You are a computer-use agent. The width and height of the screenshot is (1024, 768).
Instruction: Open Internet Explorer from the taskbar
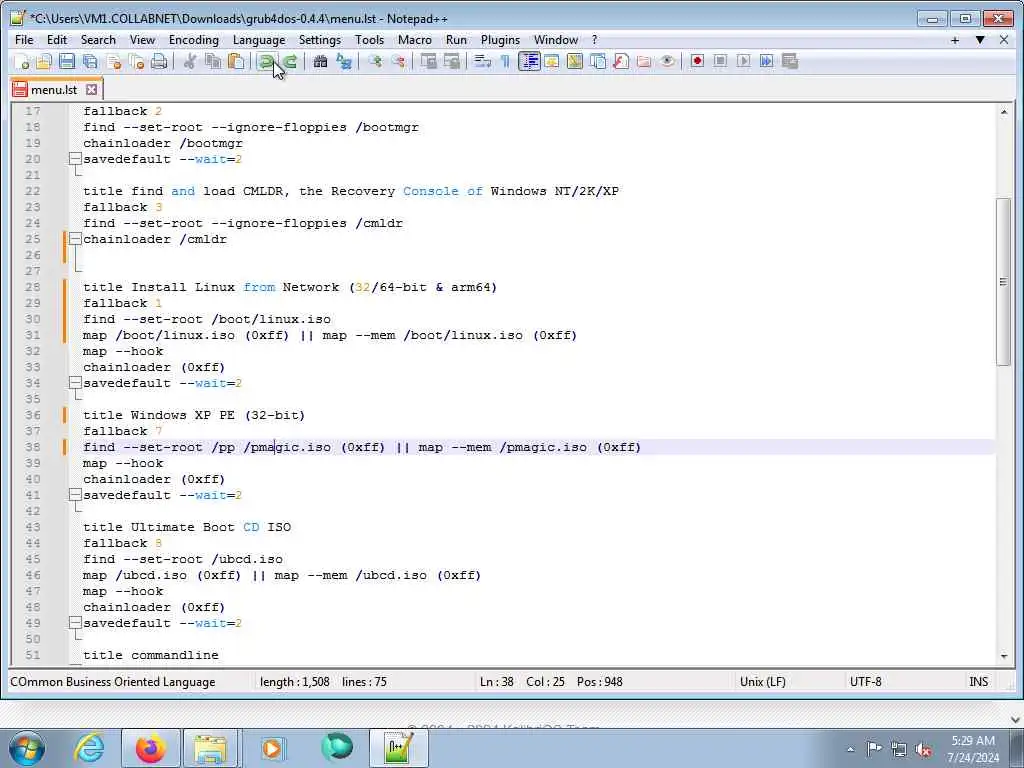pyautogui.click(x=89, y=748)
